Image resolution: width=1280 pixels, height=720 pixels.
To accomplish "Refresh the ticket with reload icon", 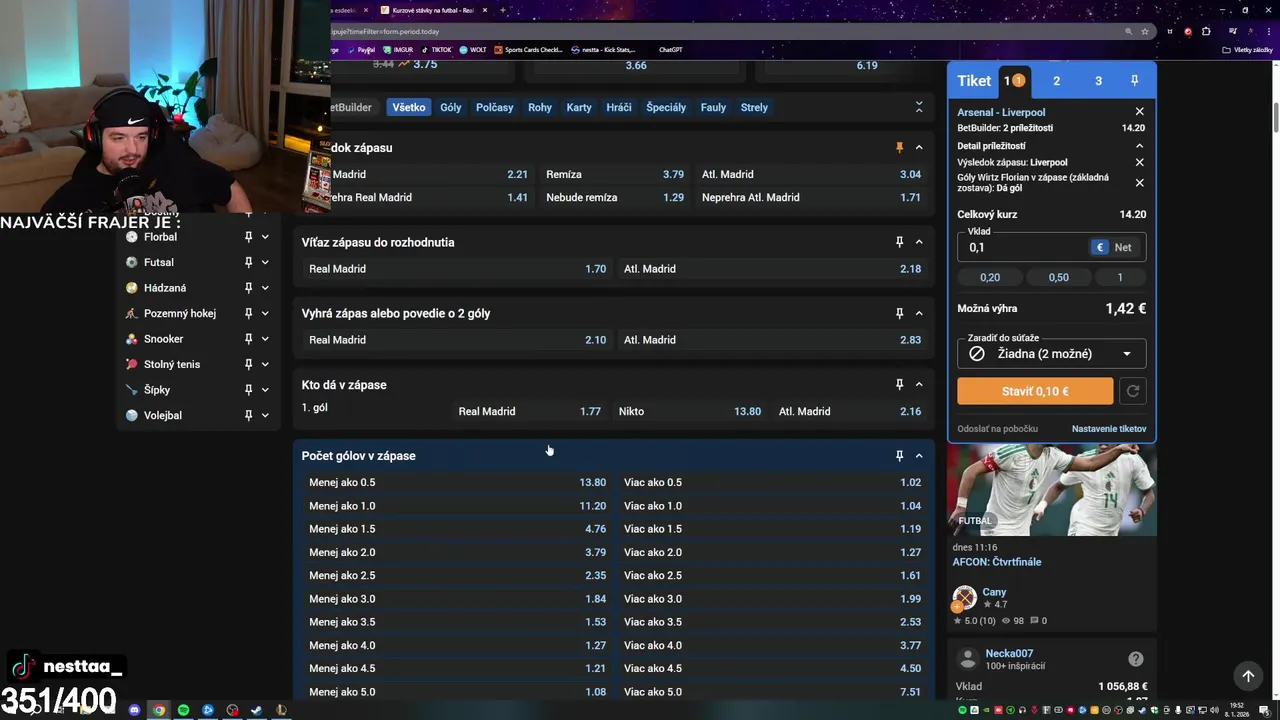I will click(1133, 391).
